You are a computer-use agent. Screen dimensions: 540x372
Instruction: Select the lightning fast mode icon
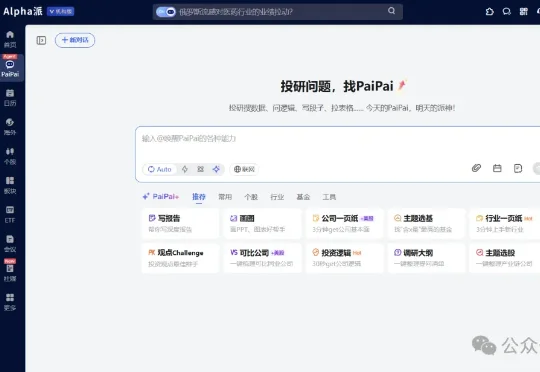(185, 169)
